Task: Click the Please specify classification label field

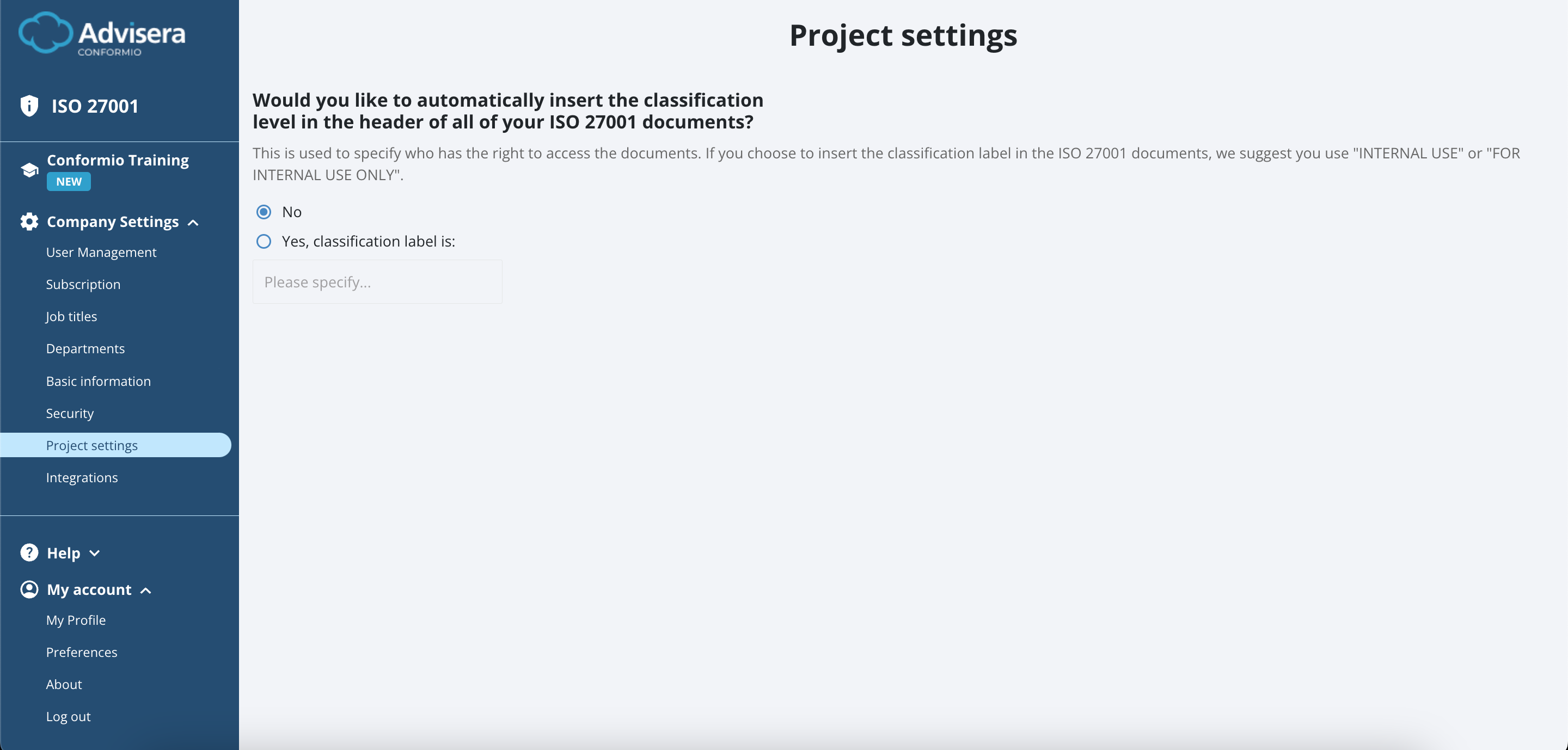Action: click(x=377, y=282)
